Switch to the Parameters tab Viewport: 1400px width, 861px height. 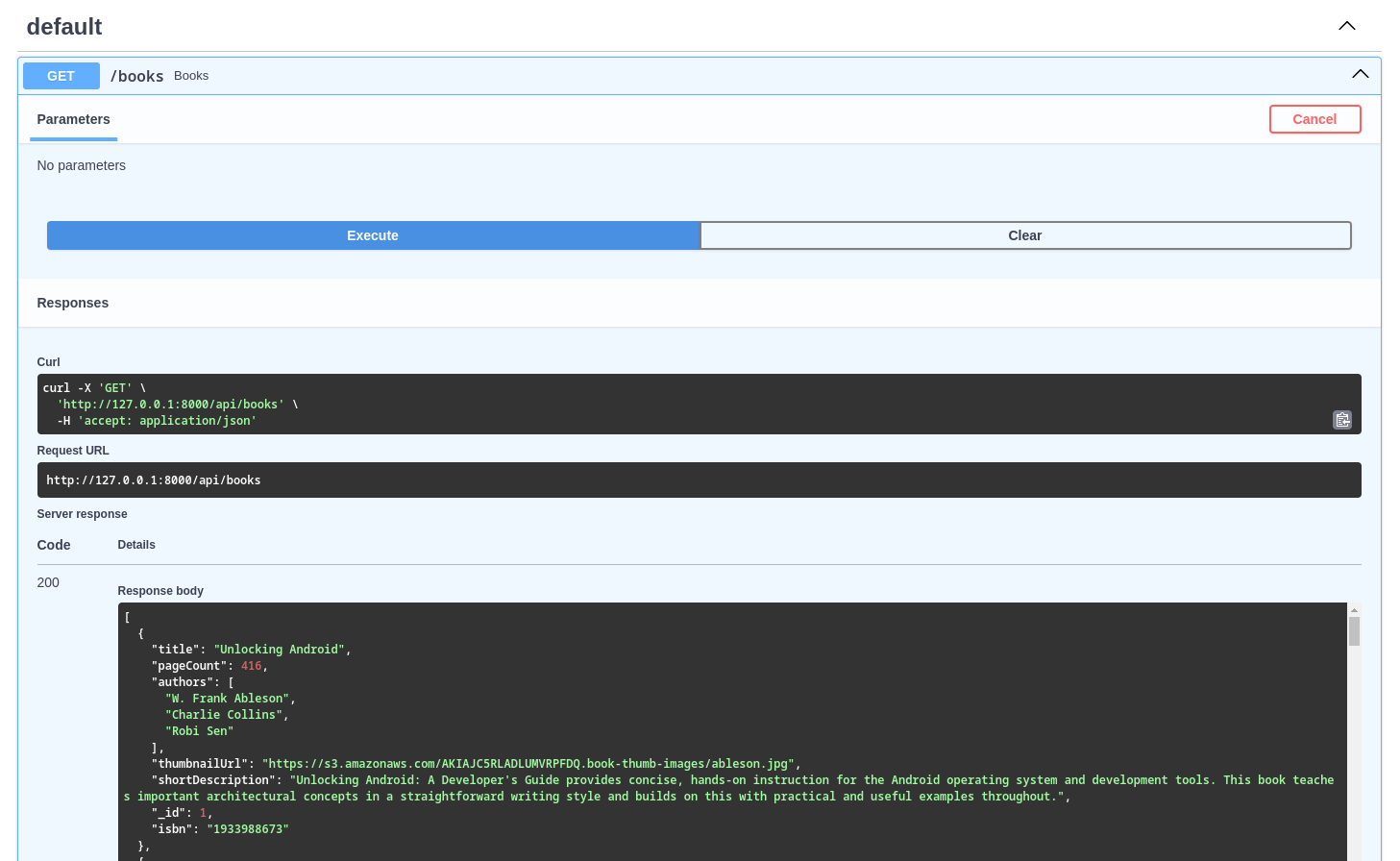point(73,119)
